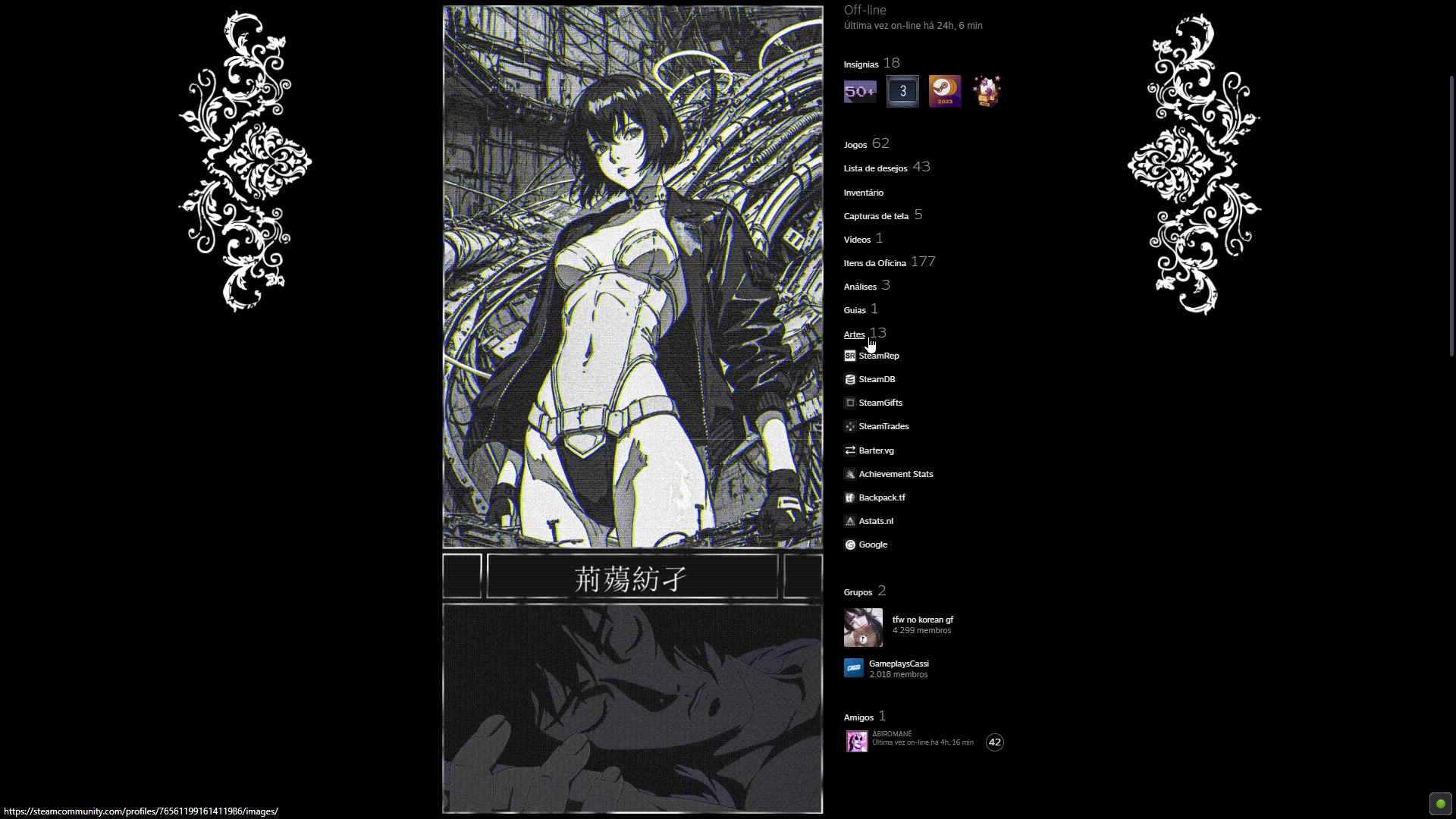Click the Google search icon
The height and width of the screenshot is (819, 1456).
click(849, 544)
